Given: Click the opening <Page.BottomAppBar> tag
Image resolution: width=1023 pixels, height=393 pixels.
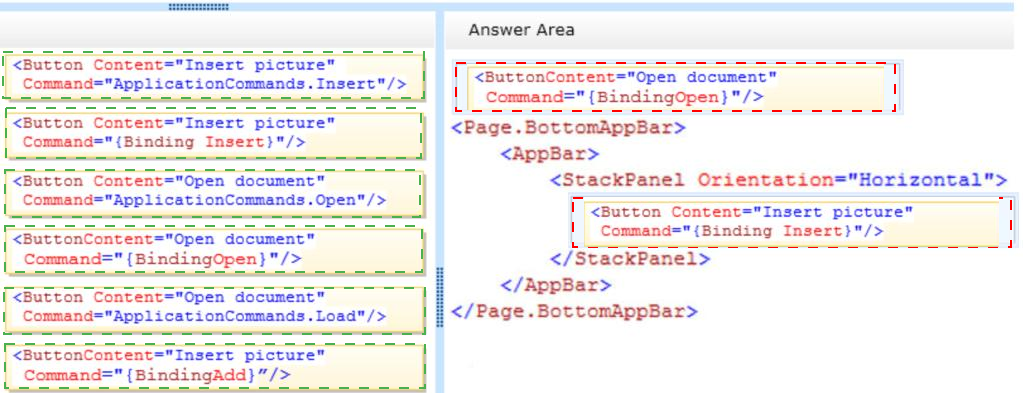Looking at the screenshot, I should tap(568, 127).
